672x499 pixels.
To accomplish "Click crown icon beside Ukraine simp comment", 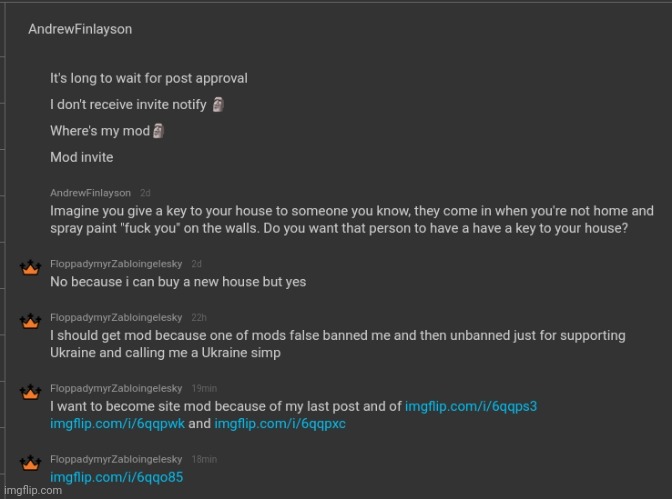I will click(30, 321).
